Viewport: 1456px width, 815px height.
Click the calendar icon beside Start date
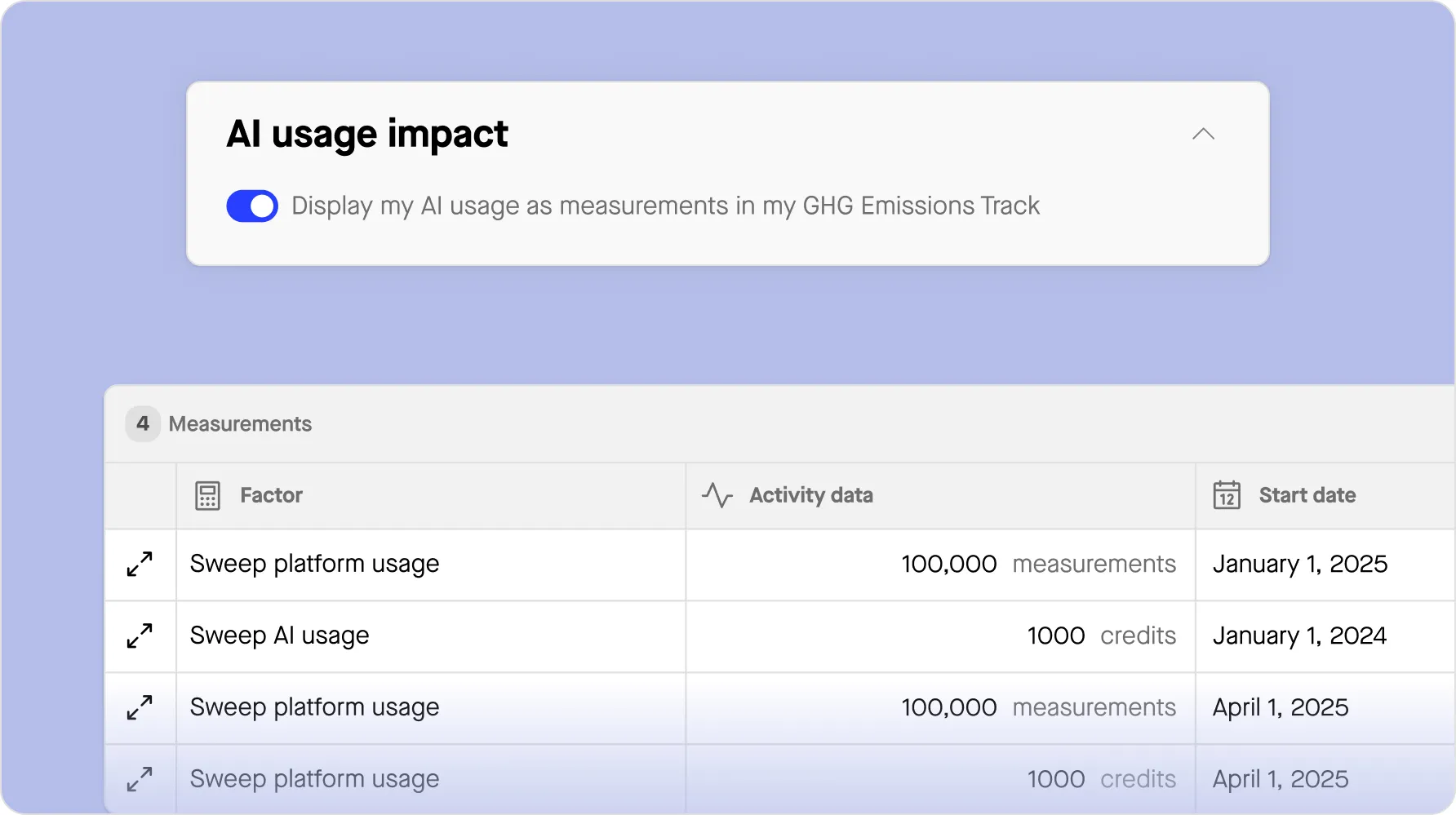click(1226, 495)
